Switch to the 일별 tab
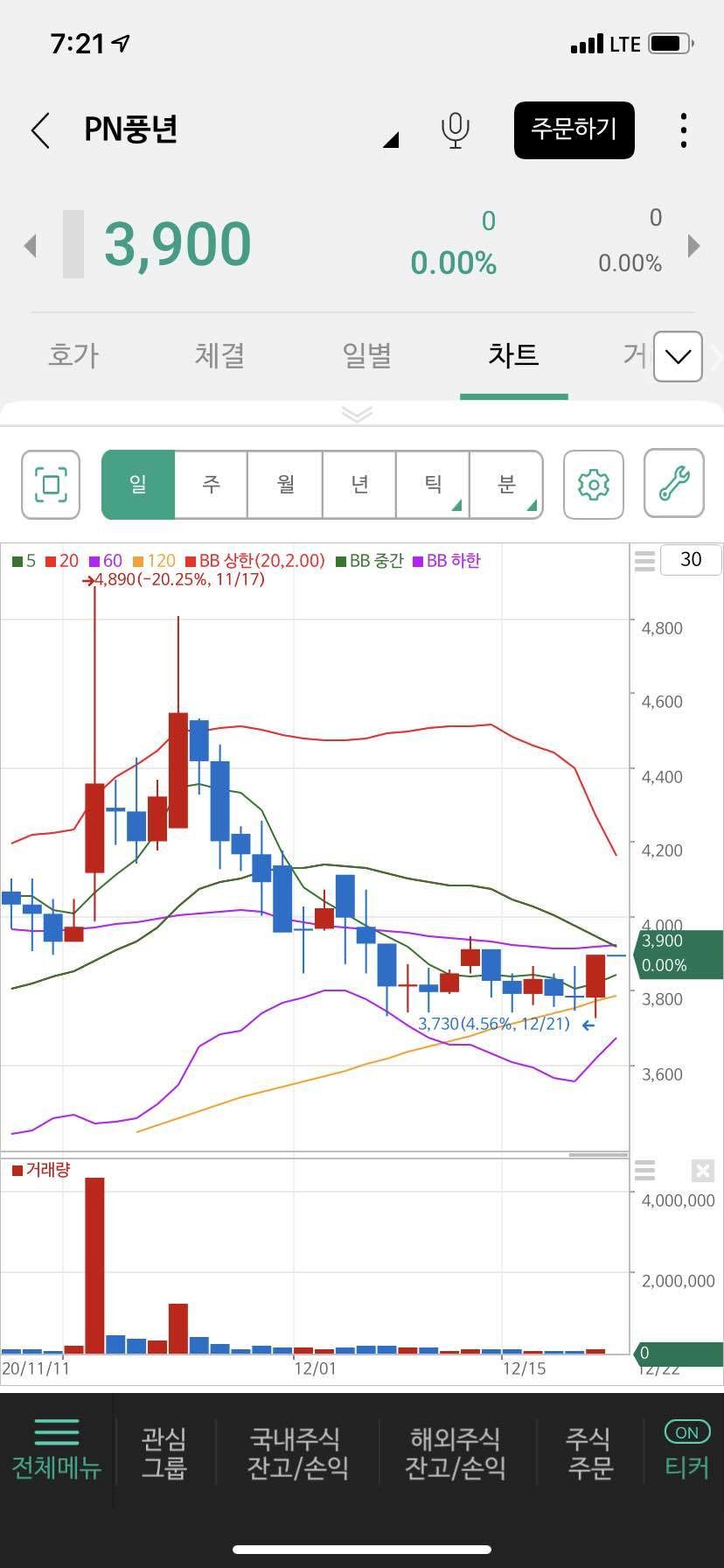Image resolution: width=724 pixels, height=1568 pixels. click(x=366, y=355)
